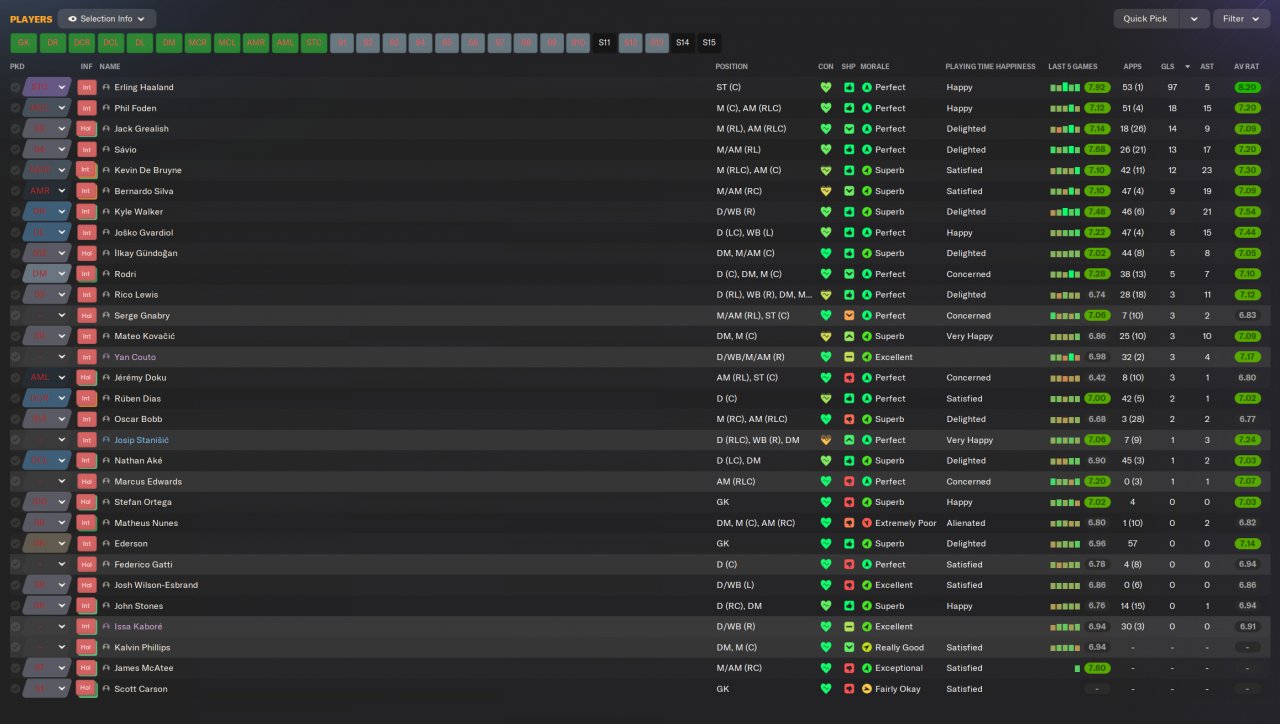Click the condition heart icon for Rúben Dias
The width and height of the screenshot is (1280, 724).
pyautogui.click(x=826, y=399)
